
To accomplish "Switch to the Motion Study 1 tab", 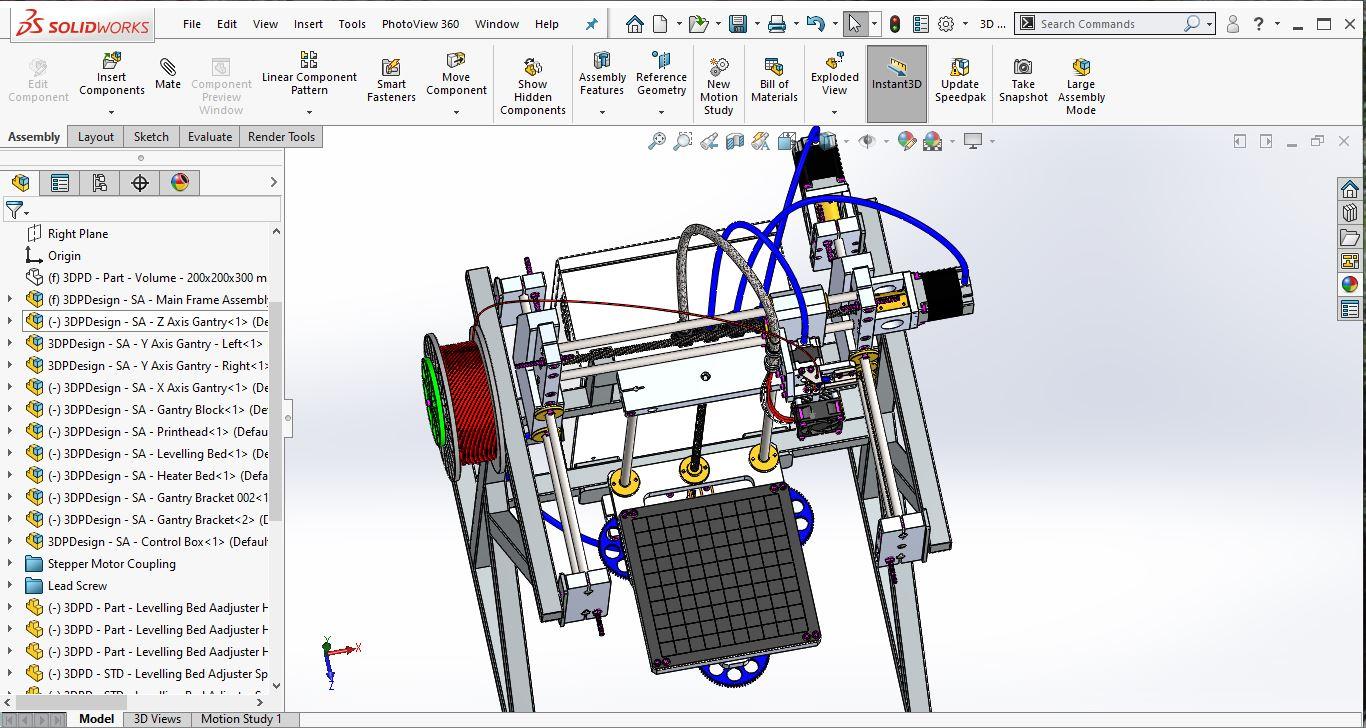I will pyautogui.click(x=241, y=718).
